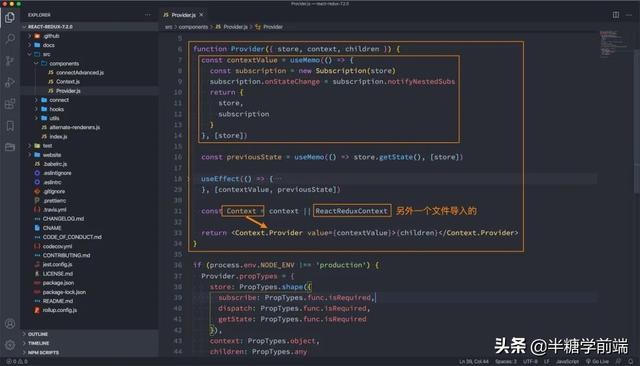This screenshot has width=640, height=366.
Task: Open CHANGELOG.md in explorer
Action: pos(90,219)
